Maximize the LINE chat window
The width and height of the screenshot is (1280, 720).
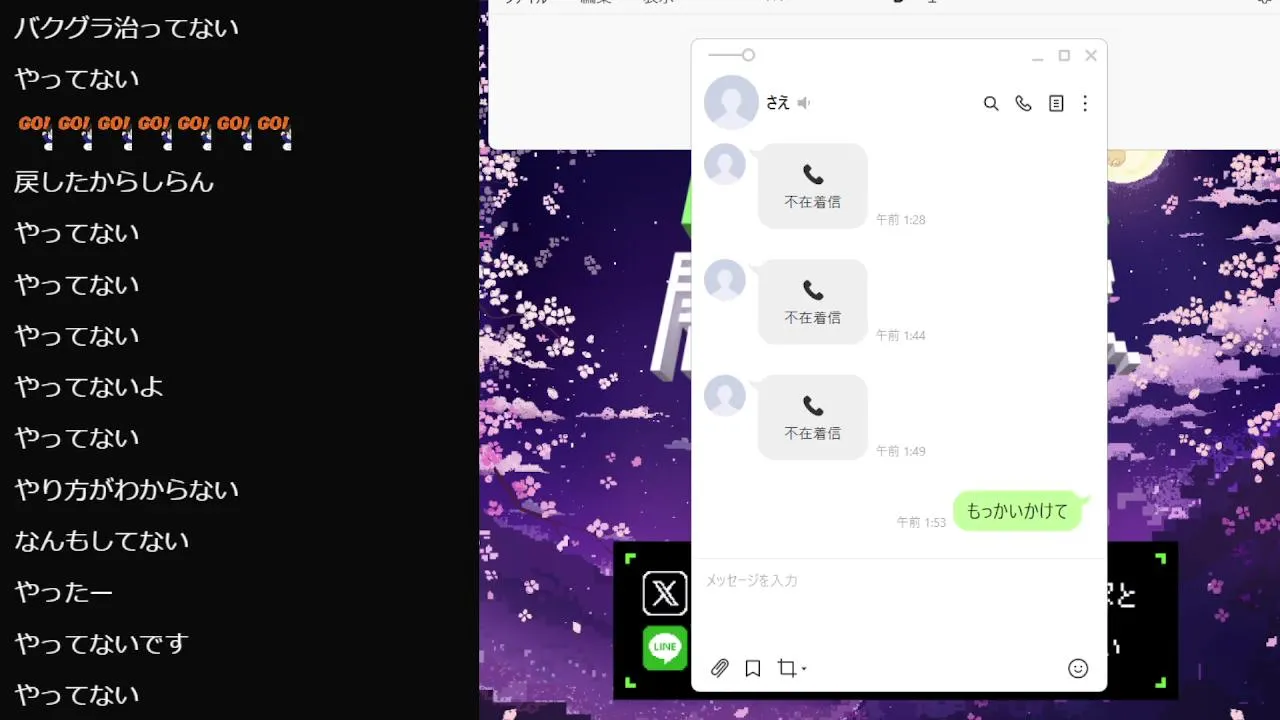click(1064, 56)
